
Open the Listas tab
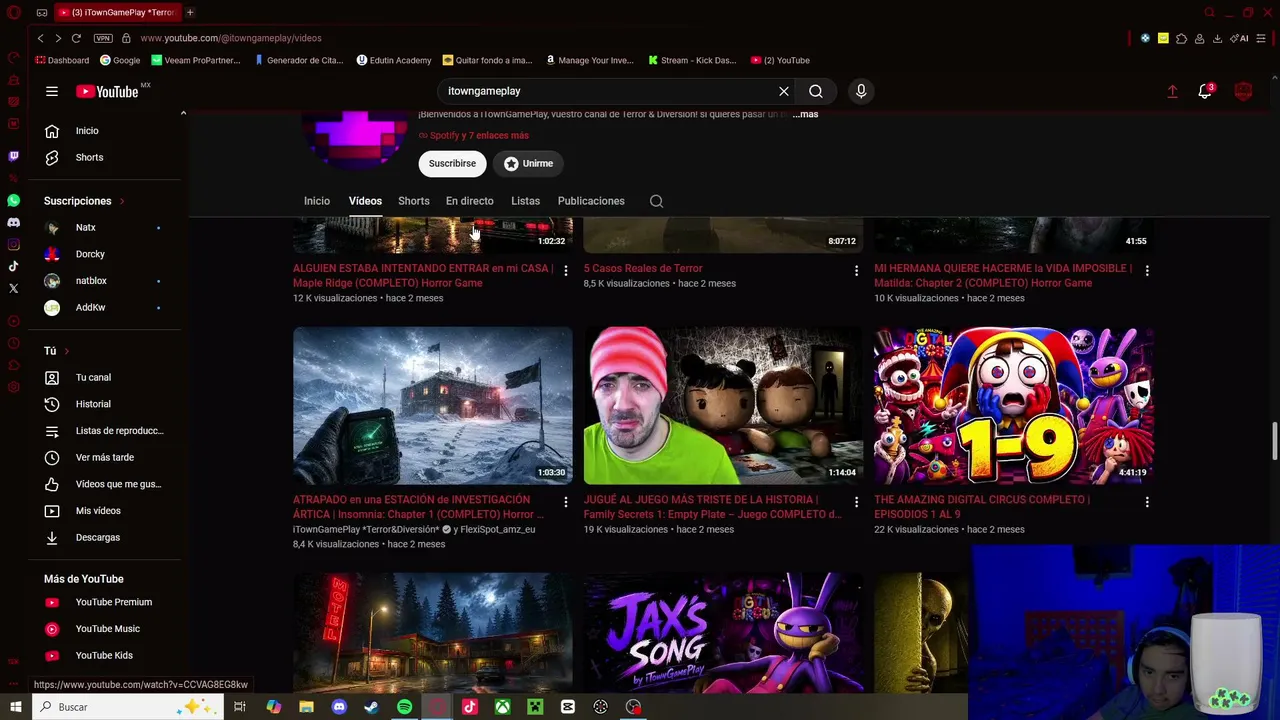click(525, 201)
